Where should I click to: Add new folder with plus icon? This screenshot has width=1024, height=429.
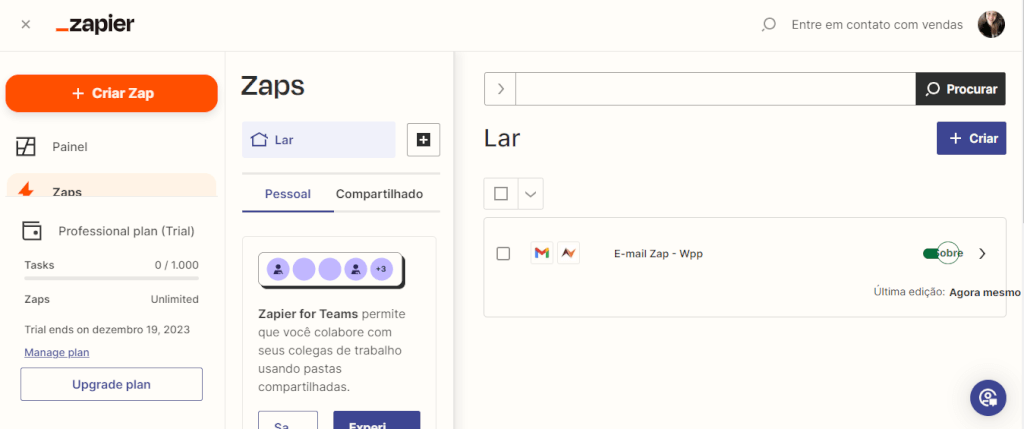(423, 140)
